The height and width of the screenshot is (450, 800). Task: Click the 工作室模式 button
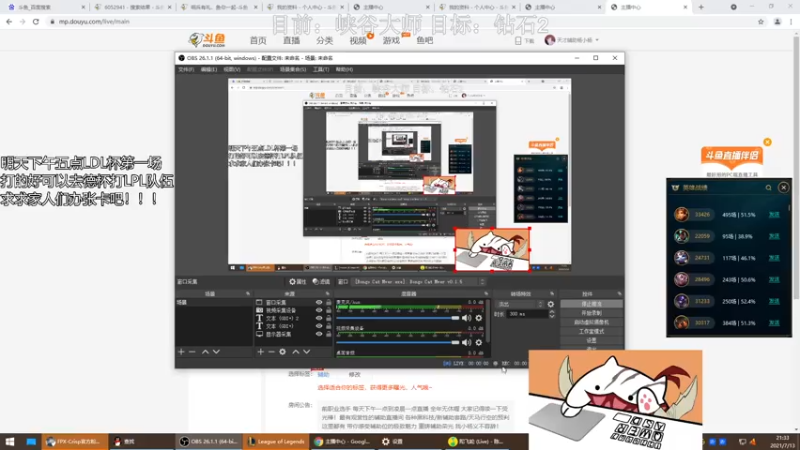click(x=591, y=332)
